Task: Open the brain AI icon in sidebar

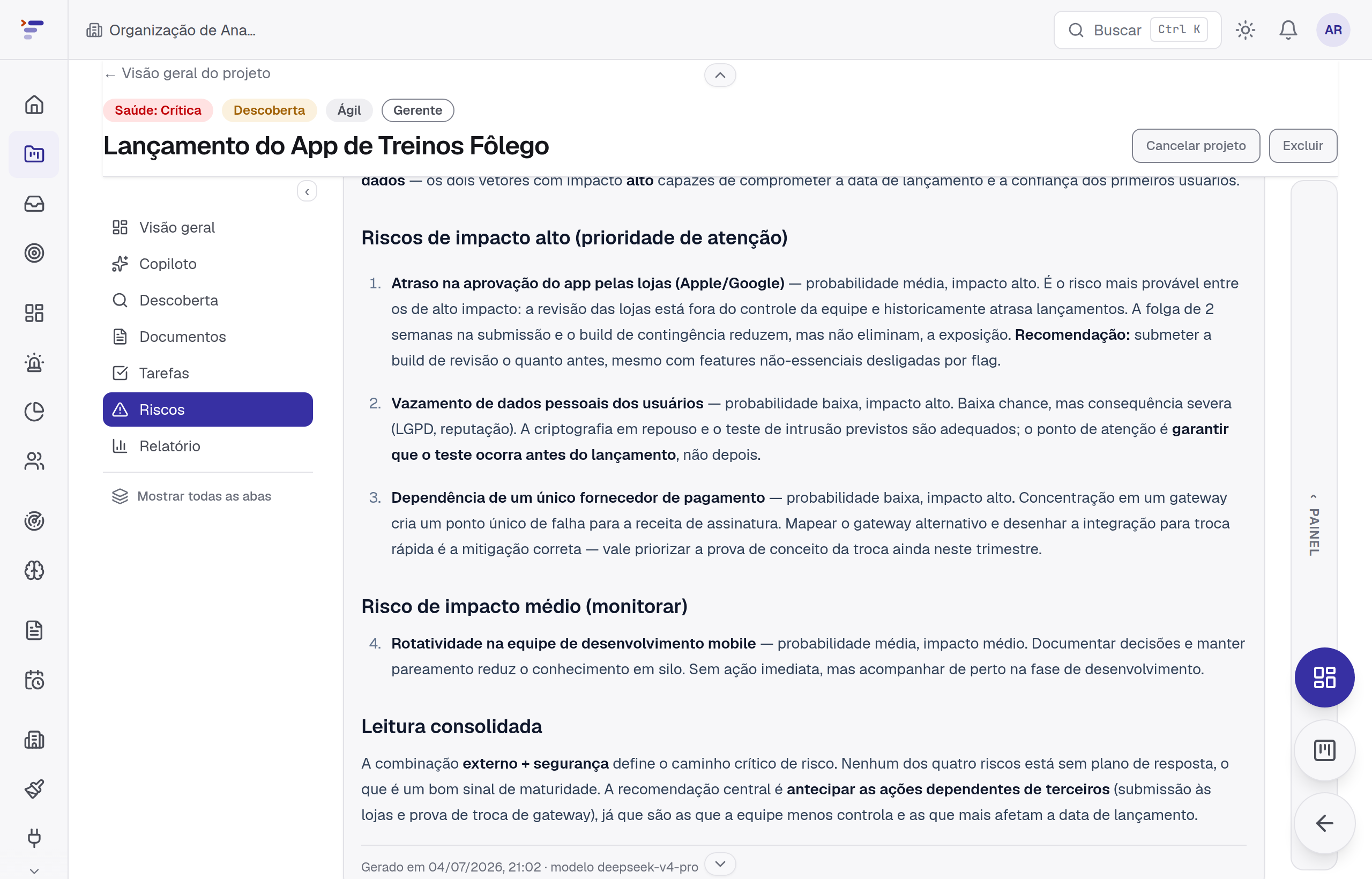Action: pos(34,570)
